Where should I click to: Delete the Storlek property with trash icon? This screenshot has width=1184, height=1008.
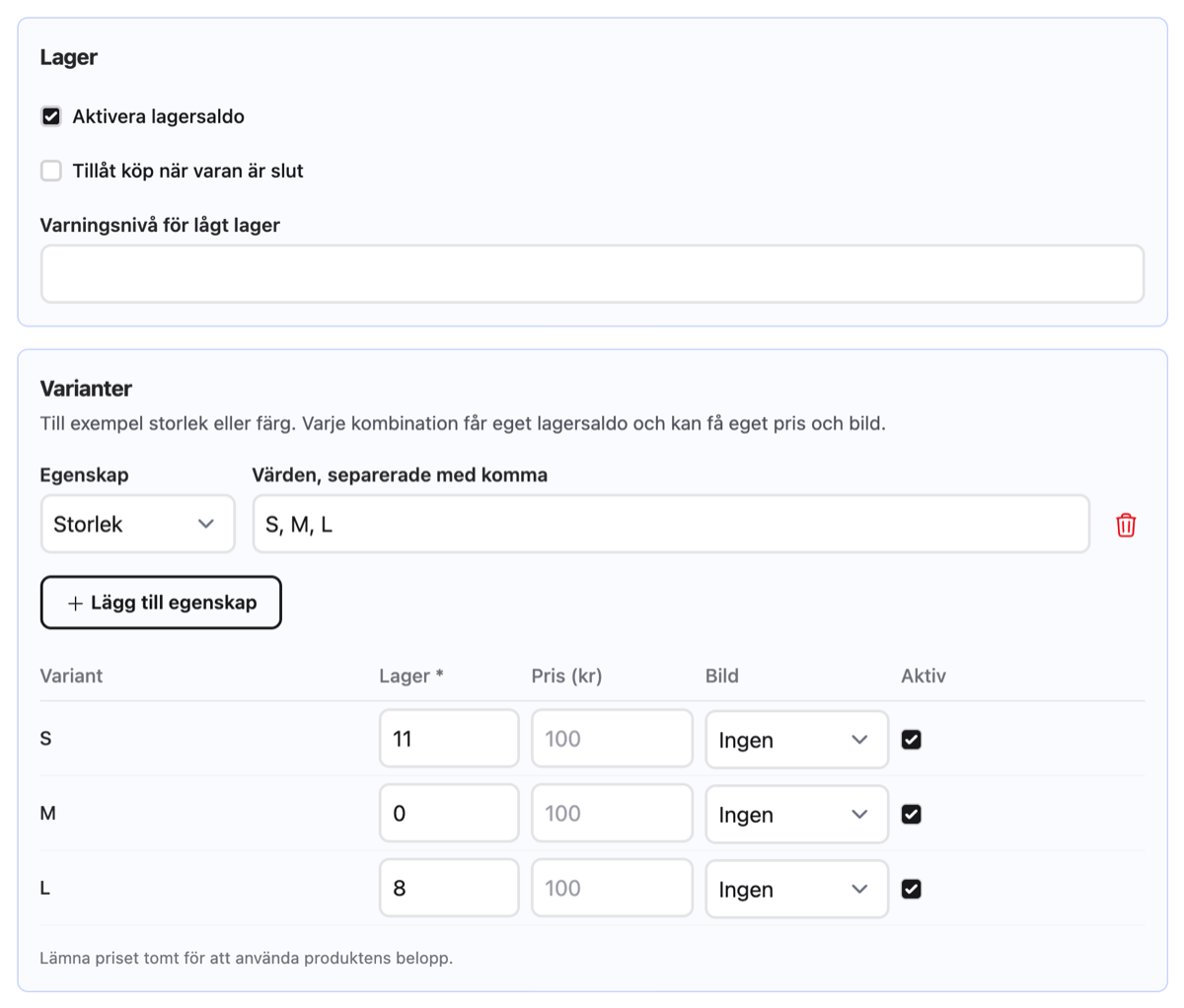(x=1126, y=525)
